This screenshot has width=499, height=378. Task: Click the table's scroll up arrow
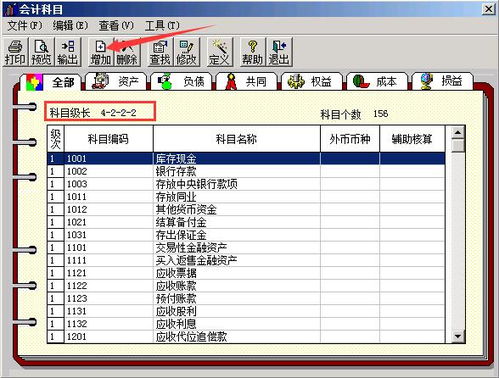pos(458,133)
